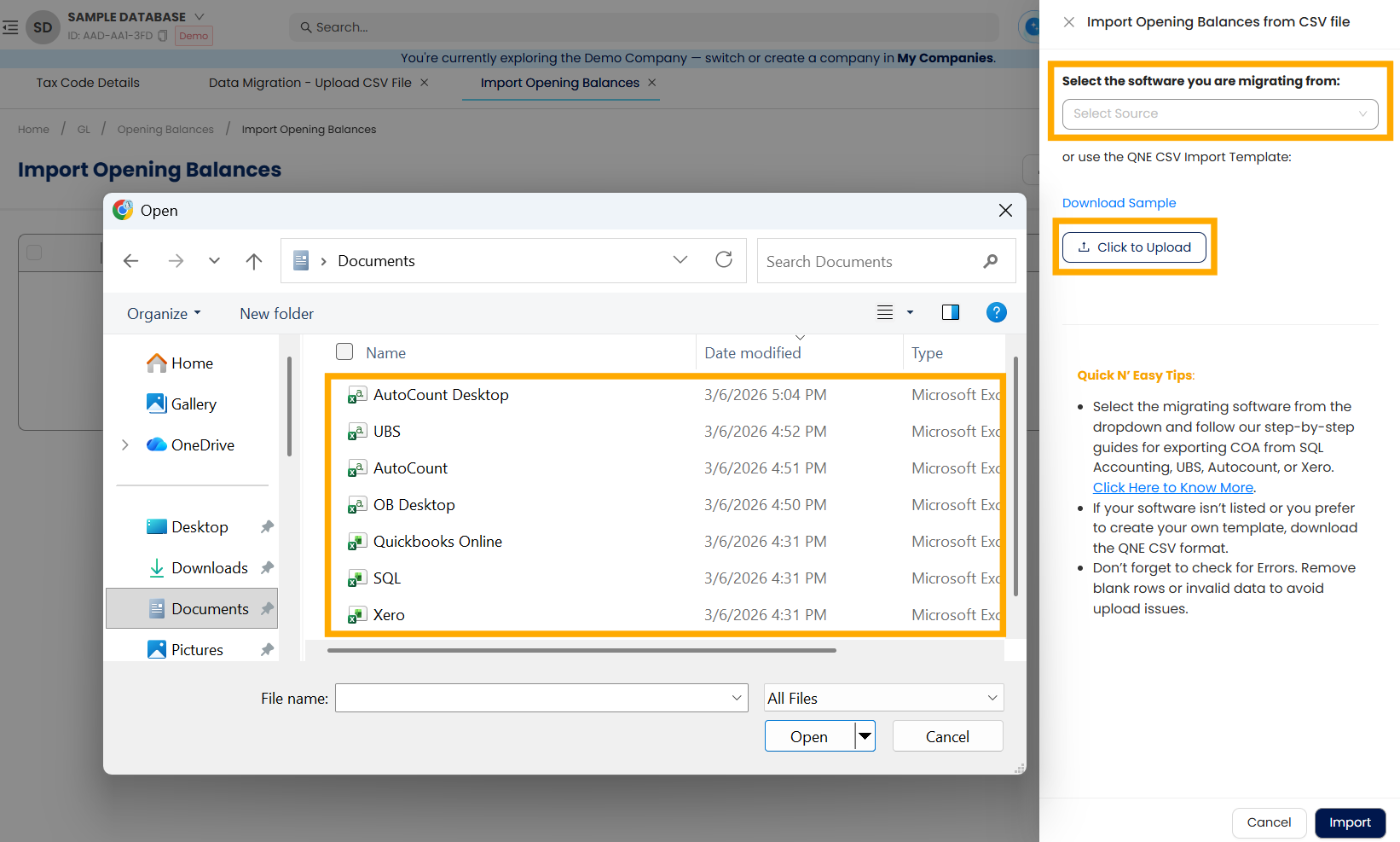This screenshot has height=842, width=1400.
Task: Click GL in the breadcrumb
Action: tap(84, 130)
